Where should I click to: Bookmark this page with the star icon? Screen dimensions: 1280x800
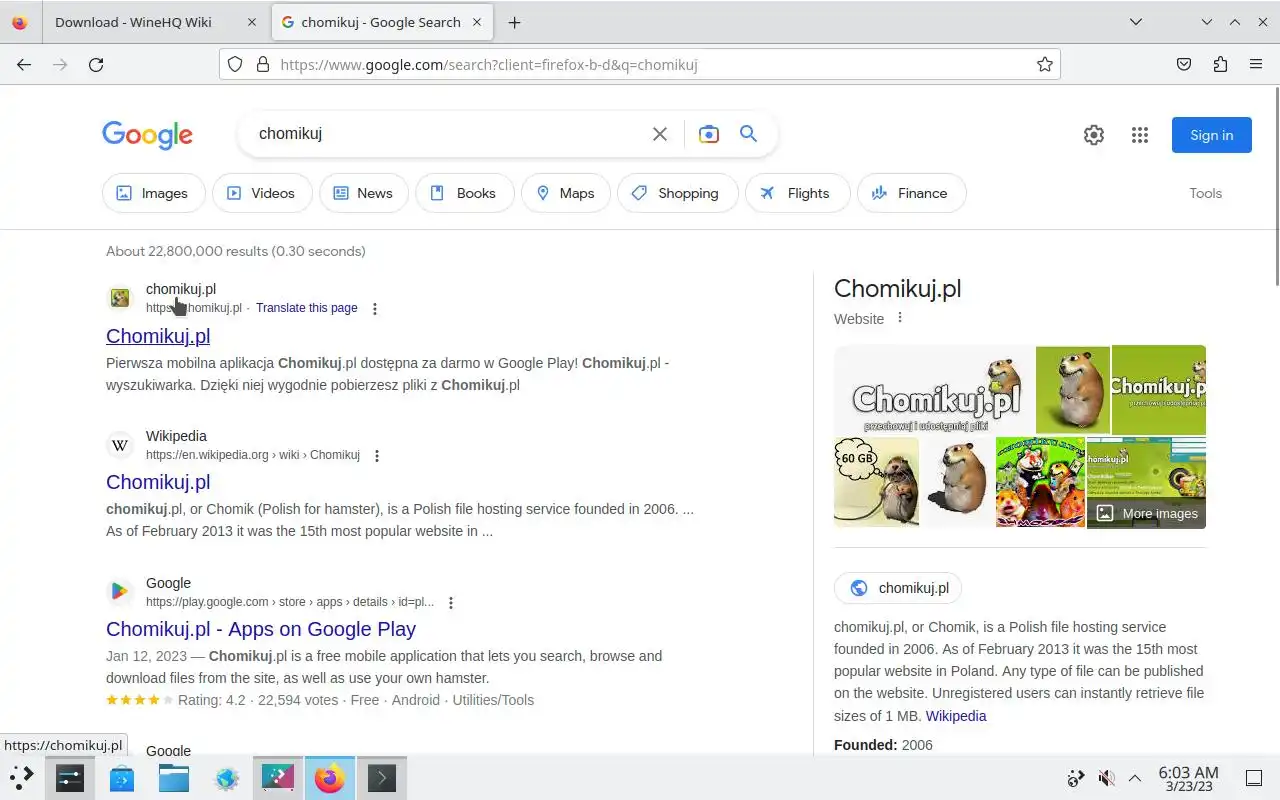(x=1045, y=65)
